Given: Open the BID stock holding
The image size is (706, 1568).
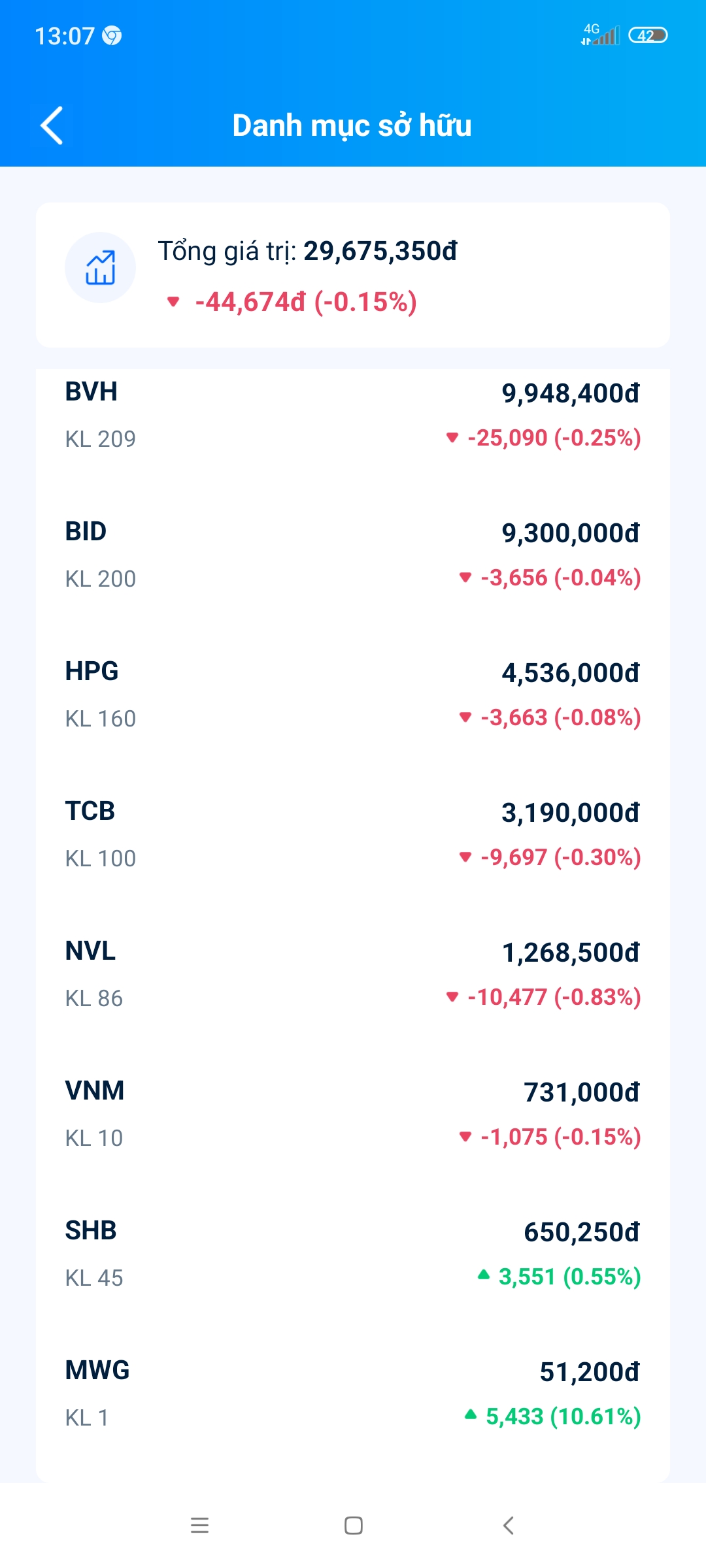Looking at the screenshot, I should coord(353,555).
